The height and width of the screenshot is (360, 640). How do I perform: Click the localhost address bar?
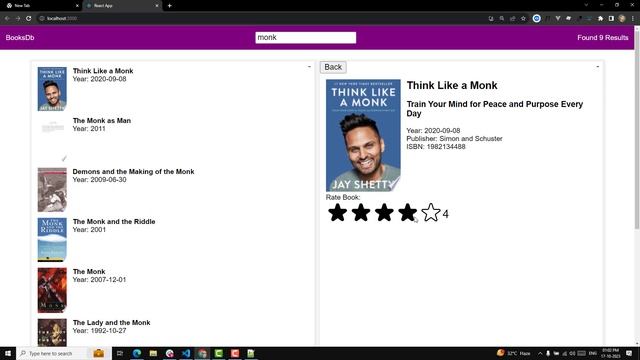click(x=261, y=18)
